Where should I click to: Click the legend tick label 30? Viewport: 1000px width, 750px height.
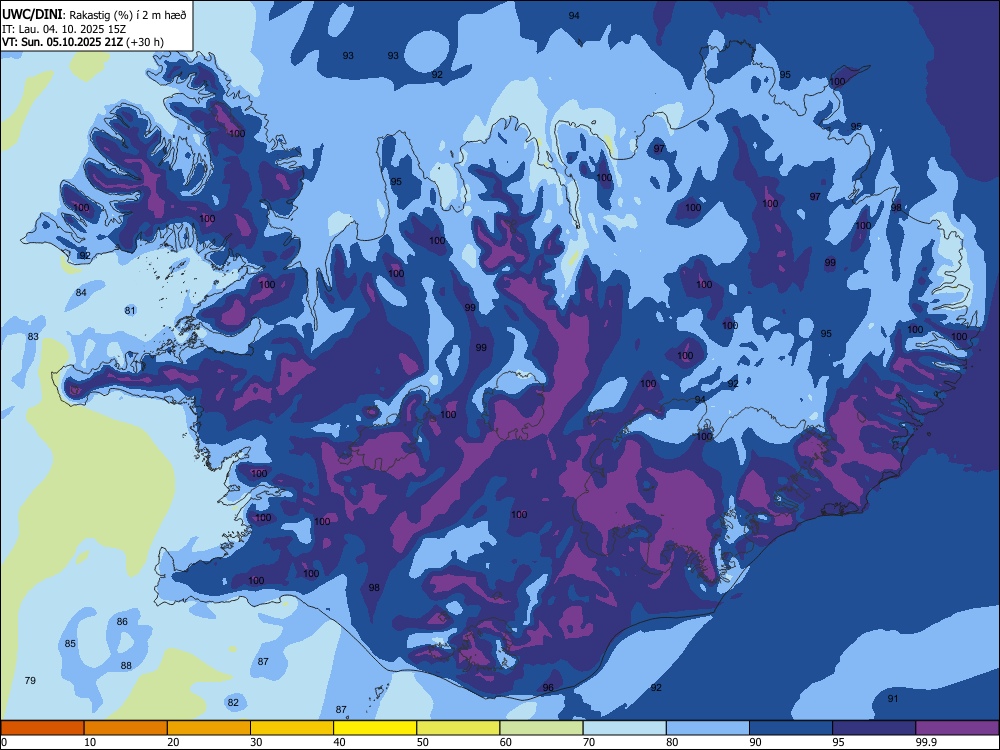256,742
